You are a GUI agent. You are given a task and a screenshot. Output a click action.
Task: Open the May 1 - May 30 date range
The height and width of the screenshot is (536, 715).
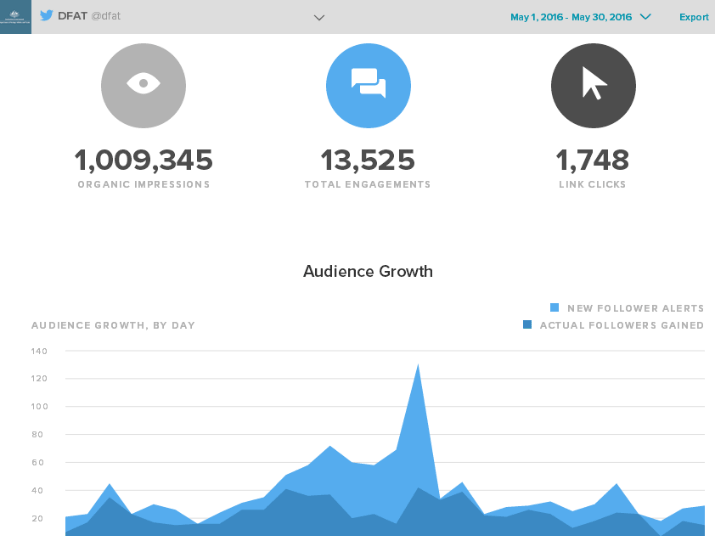[x=571, y=17]
